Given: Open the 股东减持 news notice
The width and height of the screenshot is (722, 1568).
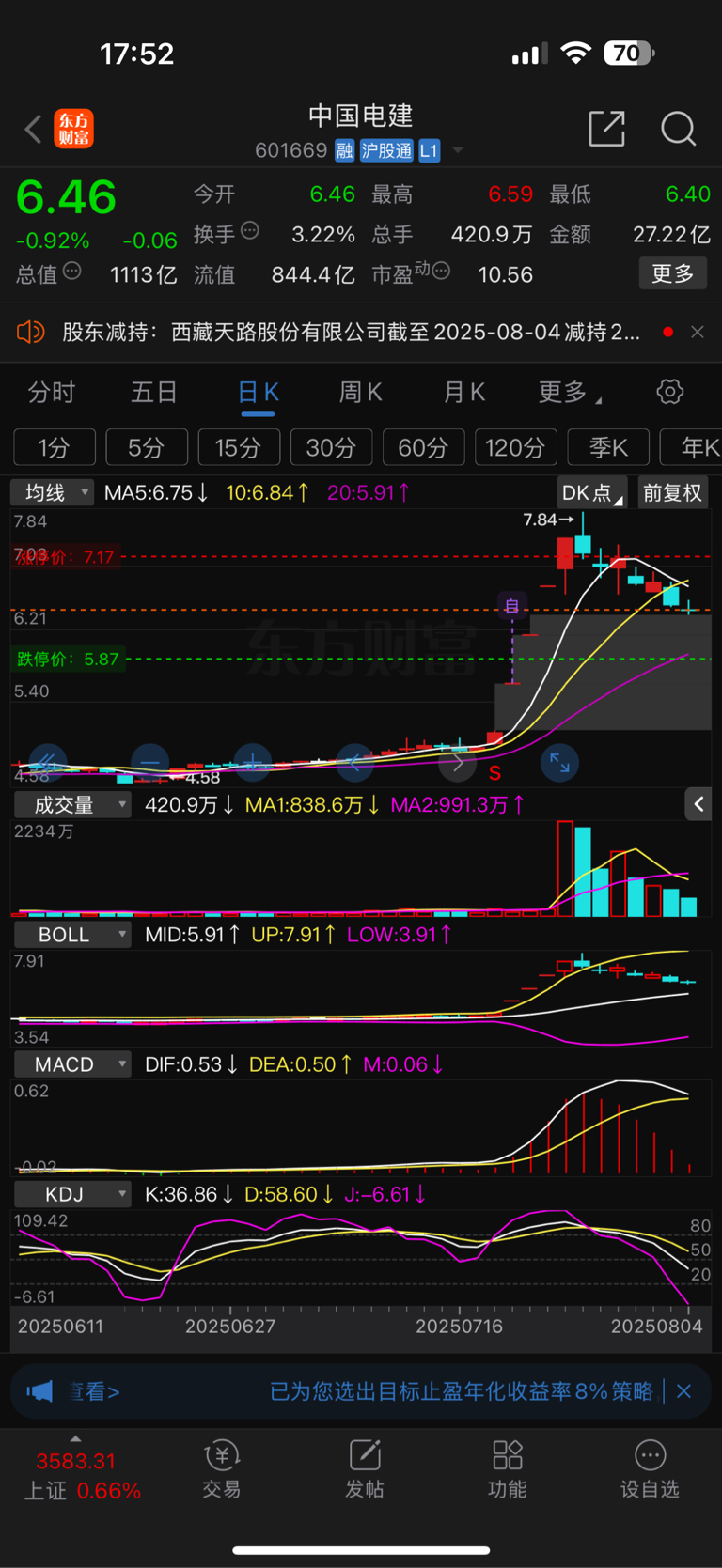Looking at the screenshot, I should (x=352, y=332).
